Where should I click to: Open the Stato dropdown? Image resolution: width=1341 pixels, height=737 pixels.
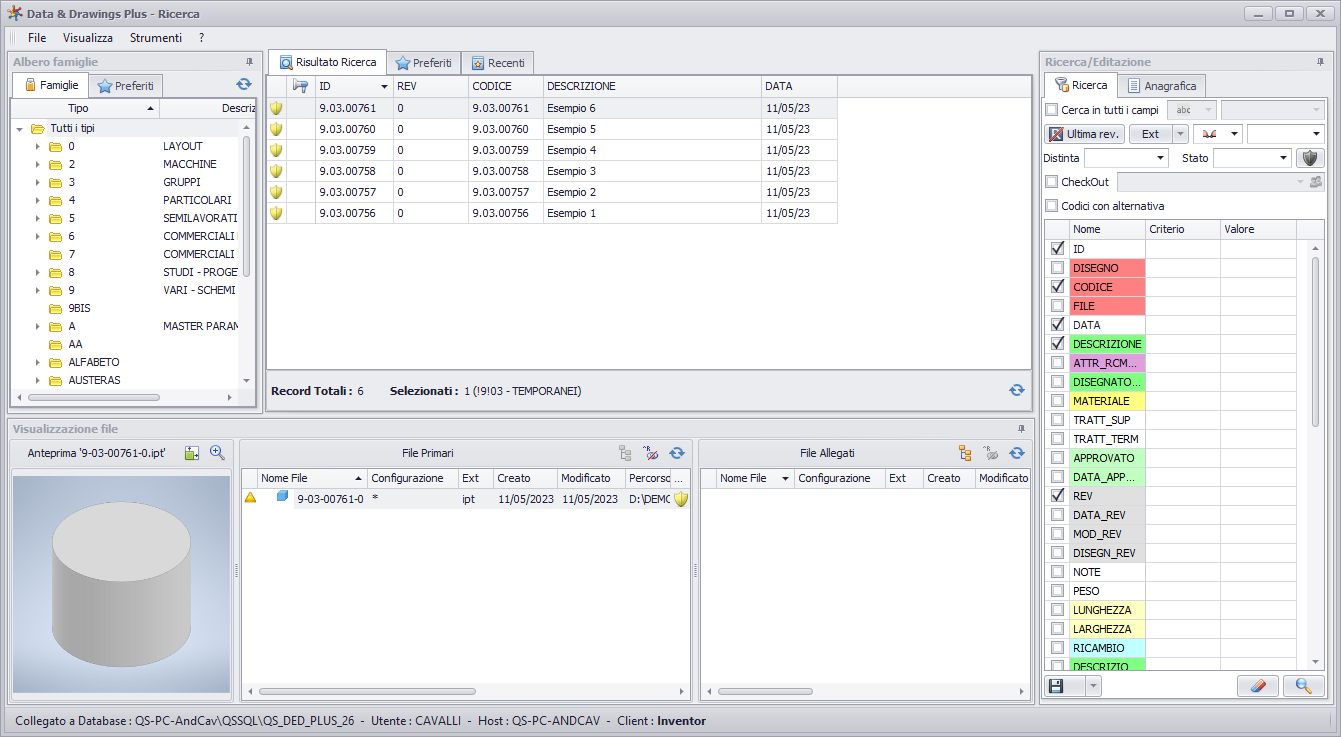pyautogui.click(x=1284, y=158)
